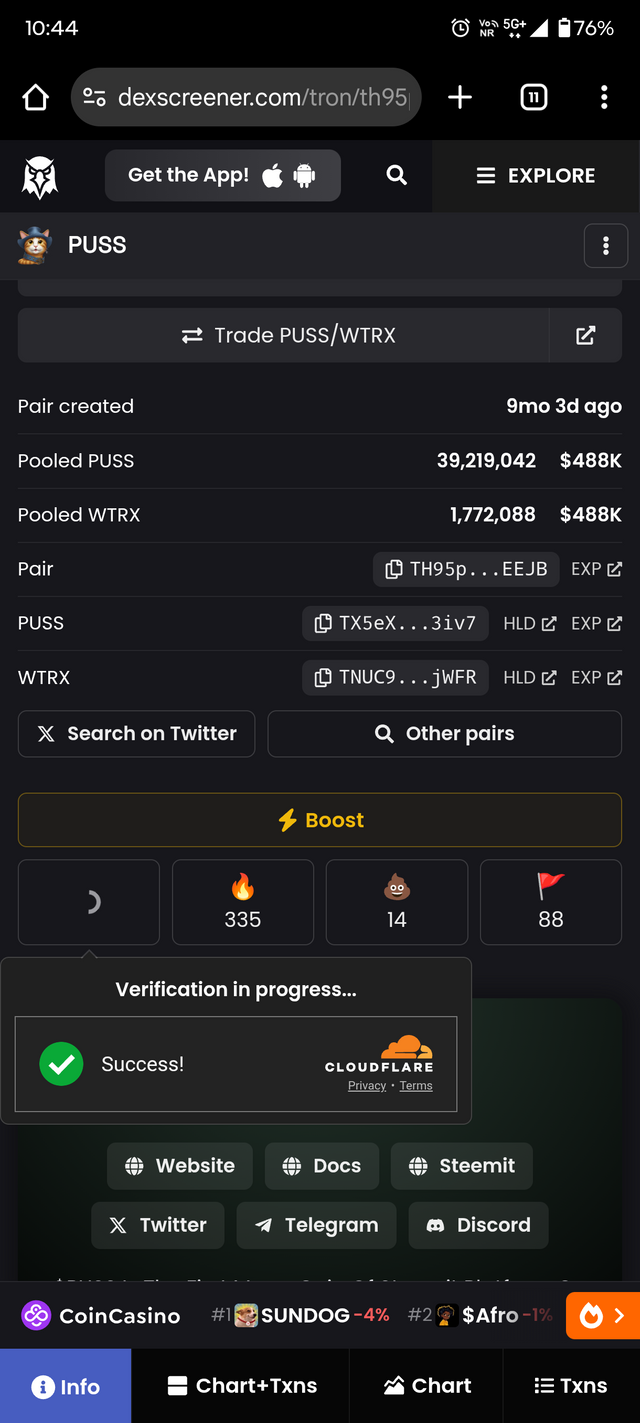Open trade in external window icon
640x1423 pixels.
click(586, 335)
